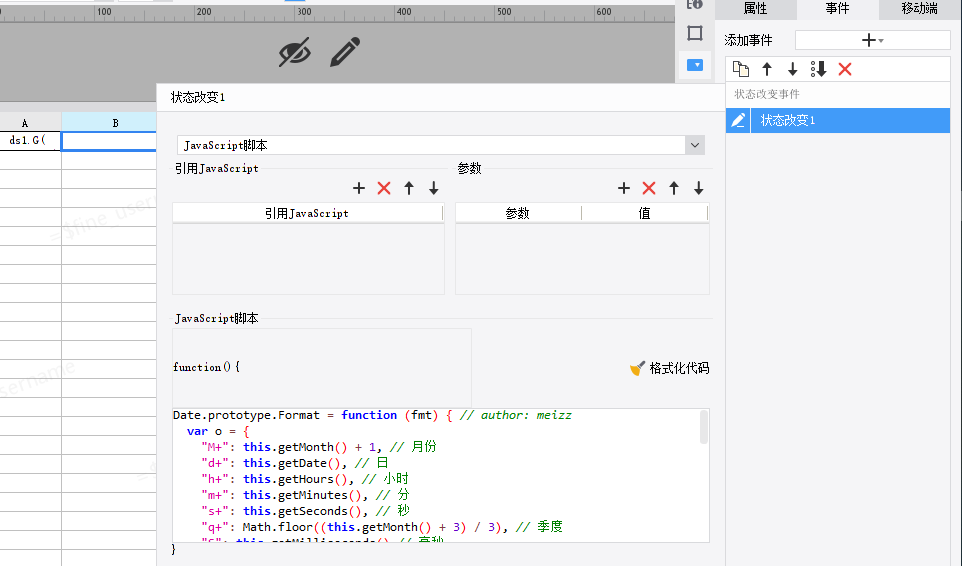Copy the selected event in events list

(x=741, y=69)
